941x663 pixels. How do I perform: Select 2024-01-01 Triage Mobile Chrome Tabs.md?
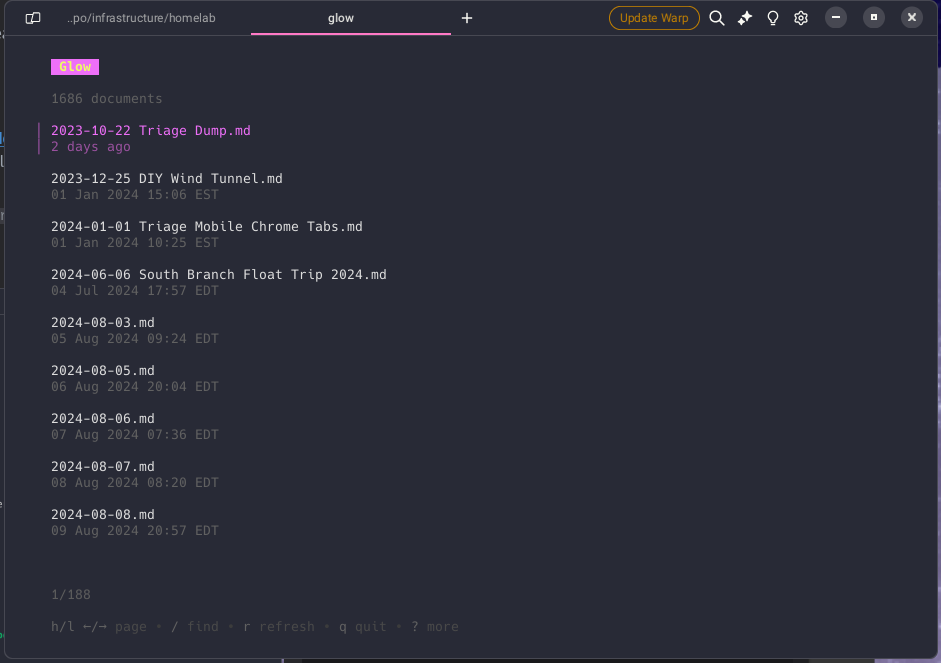click(x=207, y=227)
